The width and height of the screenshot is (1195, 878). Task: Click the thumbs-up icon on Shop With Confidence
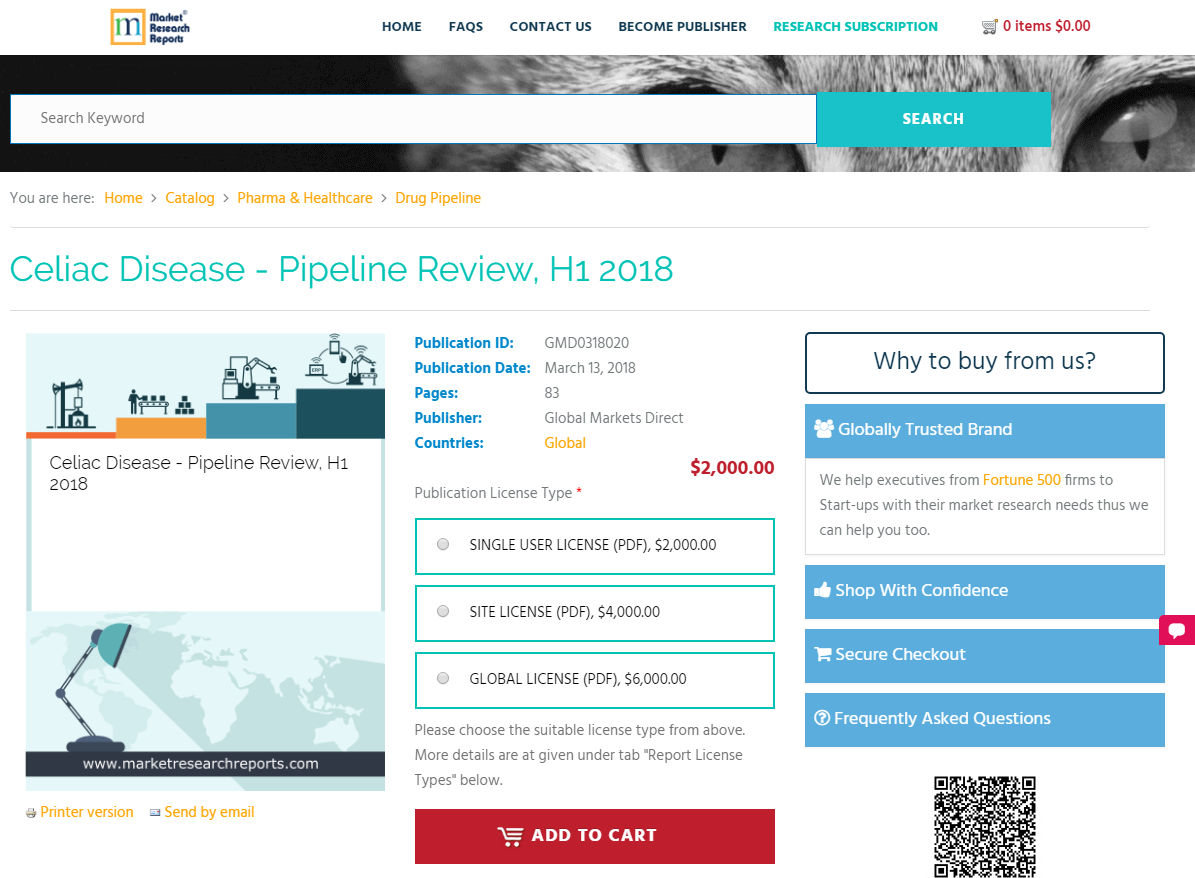pyautogui.click(x=824, y=590)
